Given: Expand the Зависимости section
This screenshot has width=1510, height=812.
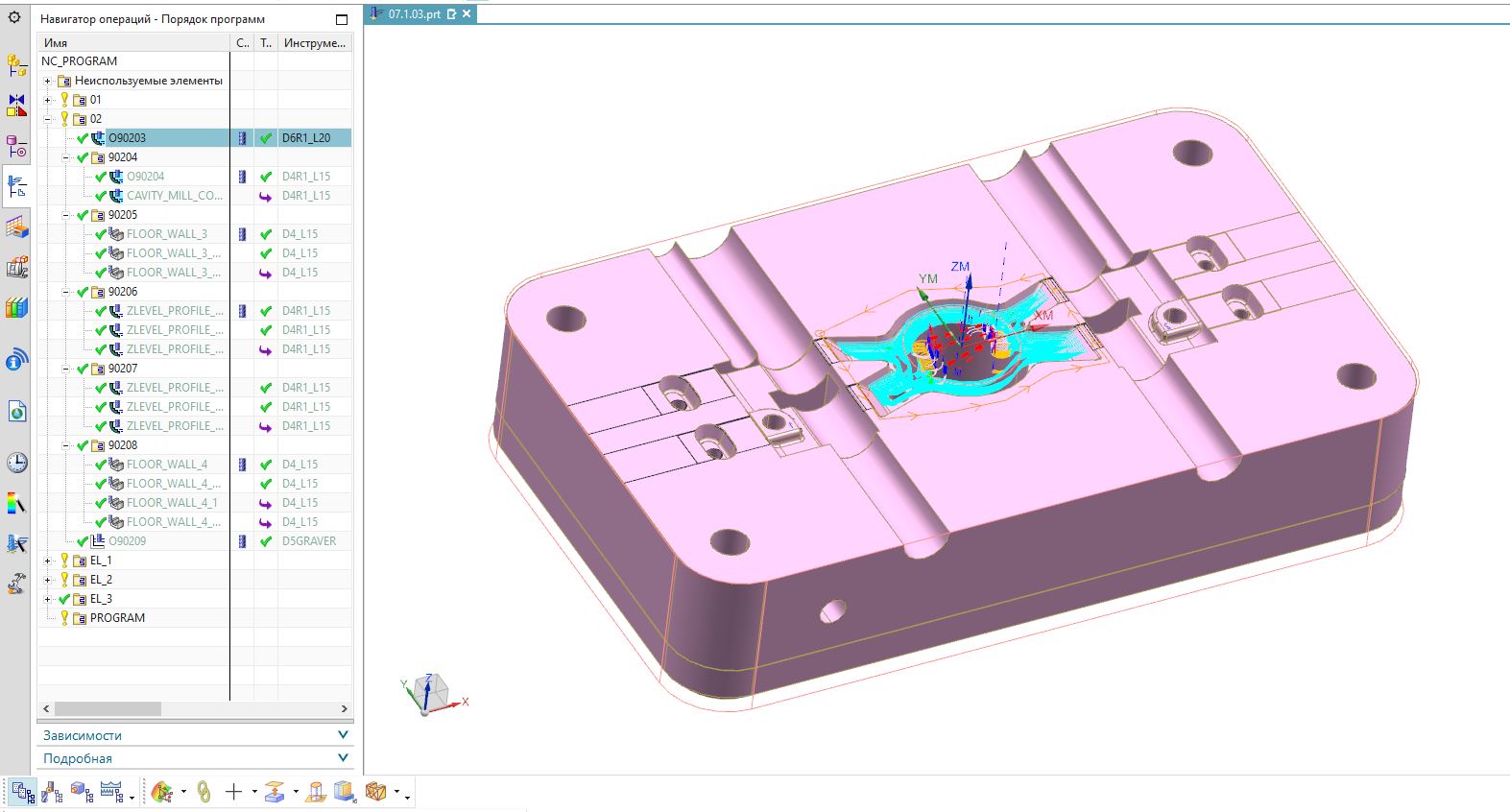Looking at the screenshot, I should [x=196, y=735].
